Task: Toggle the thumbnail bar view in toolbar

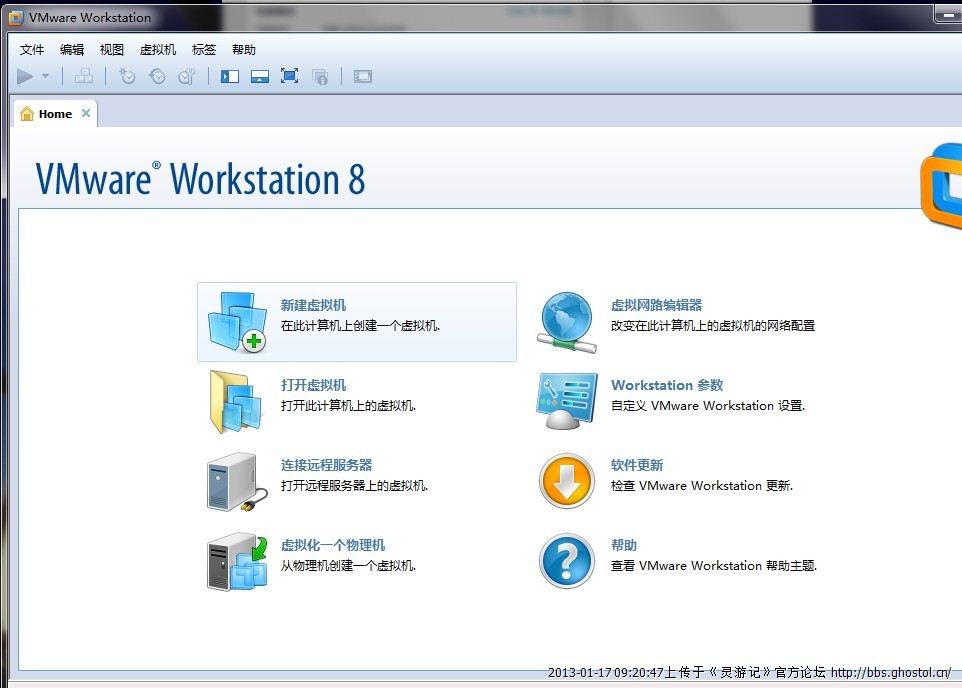Action: (260, 76)
